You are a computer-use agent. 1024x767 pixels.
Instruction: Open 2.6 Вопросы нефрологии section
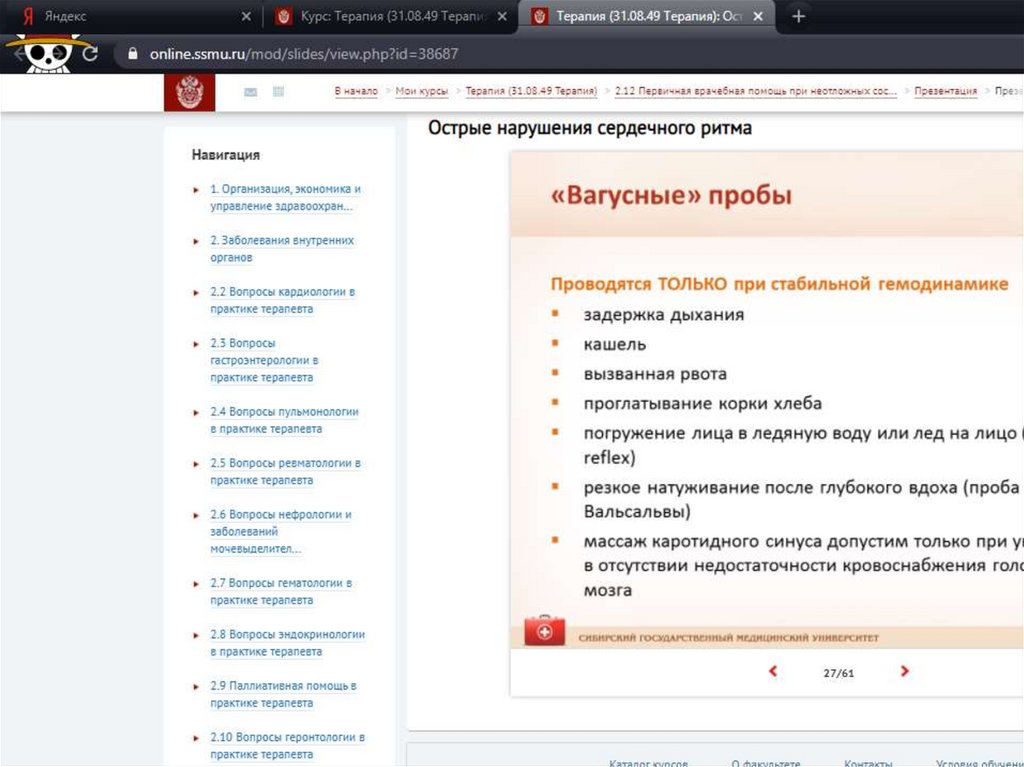click(281, 531)
